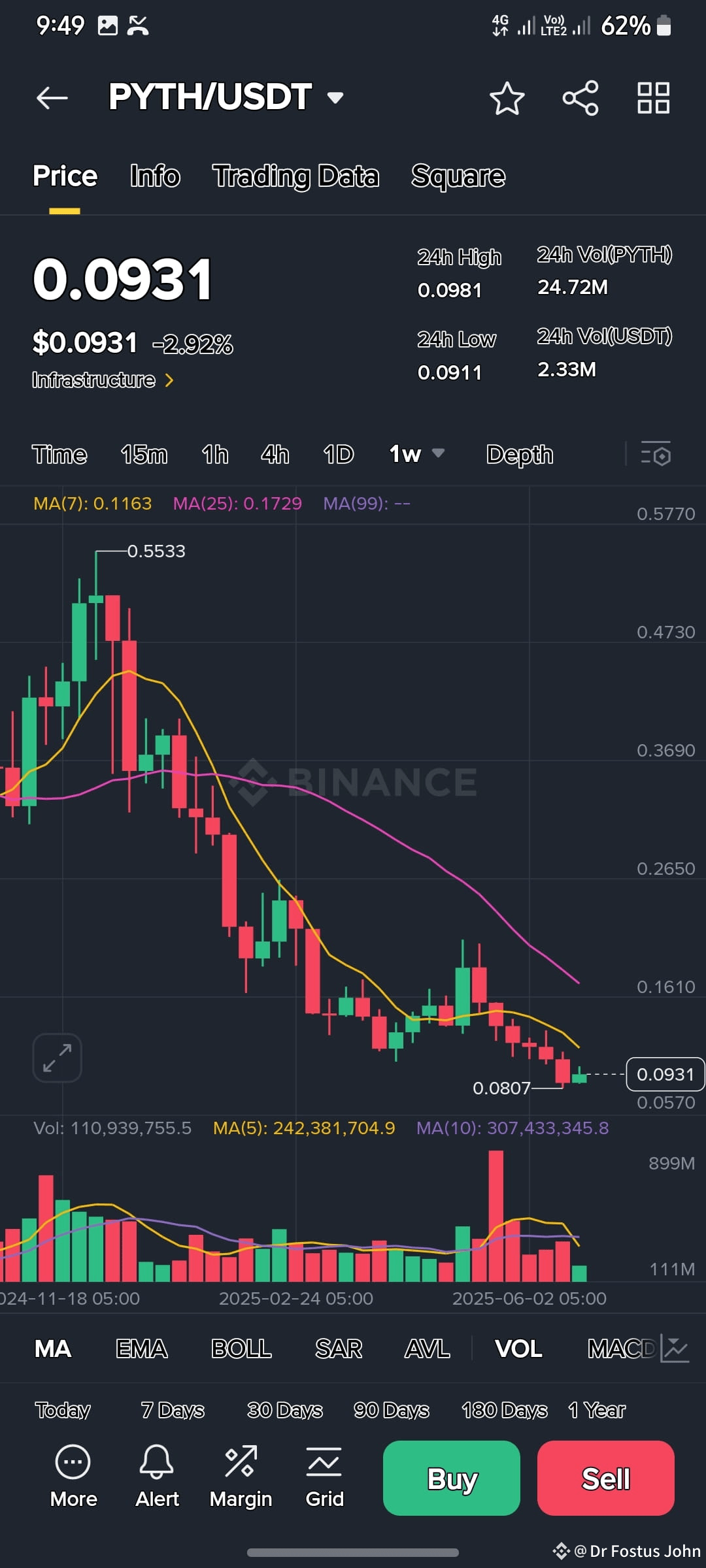Select the 90 Days performance range
The width and height of the screenshot is (706, 1568).
[x=392, y=1410]
